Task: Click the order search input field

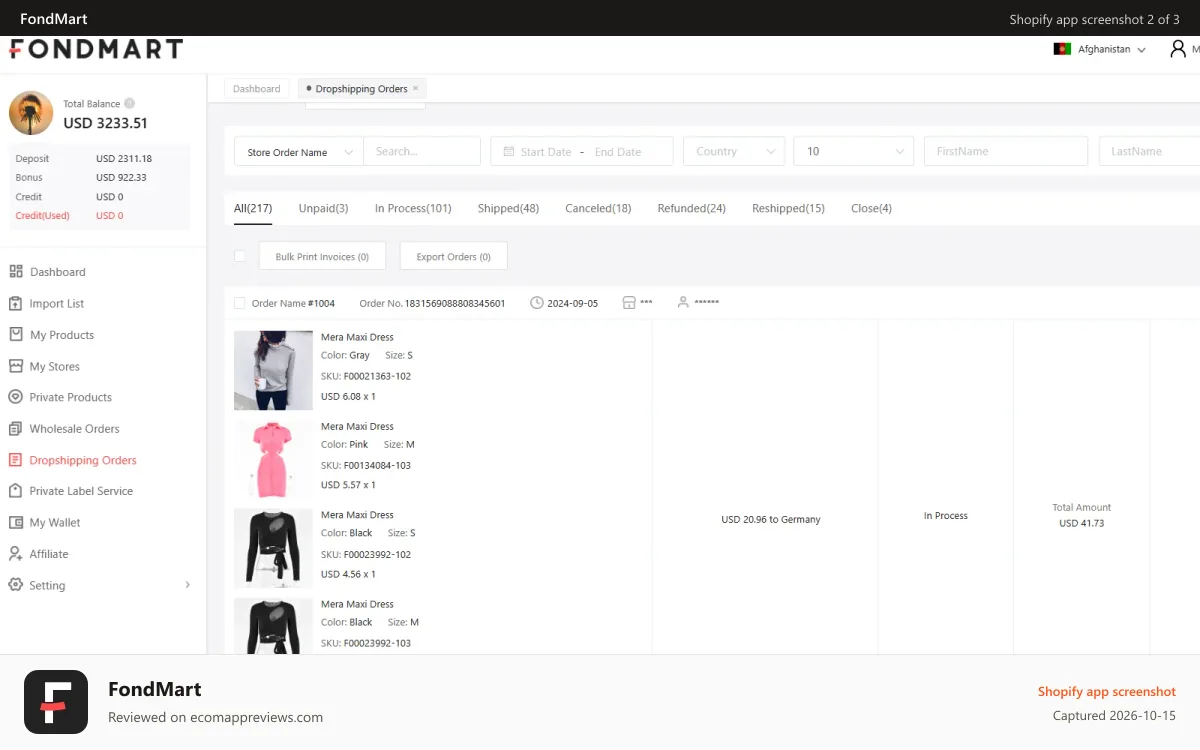Action: [x=422, y=152]
